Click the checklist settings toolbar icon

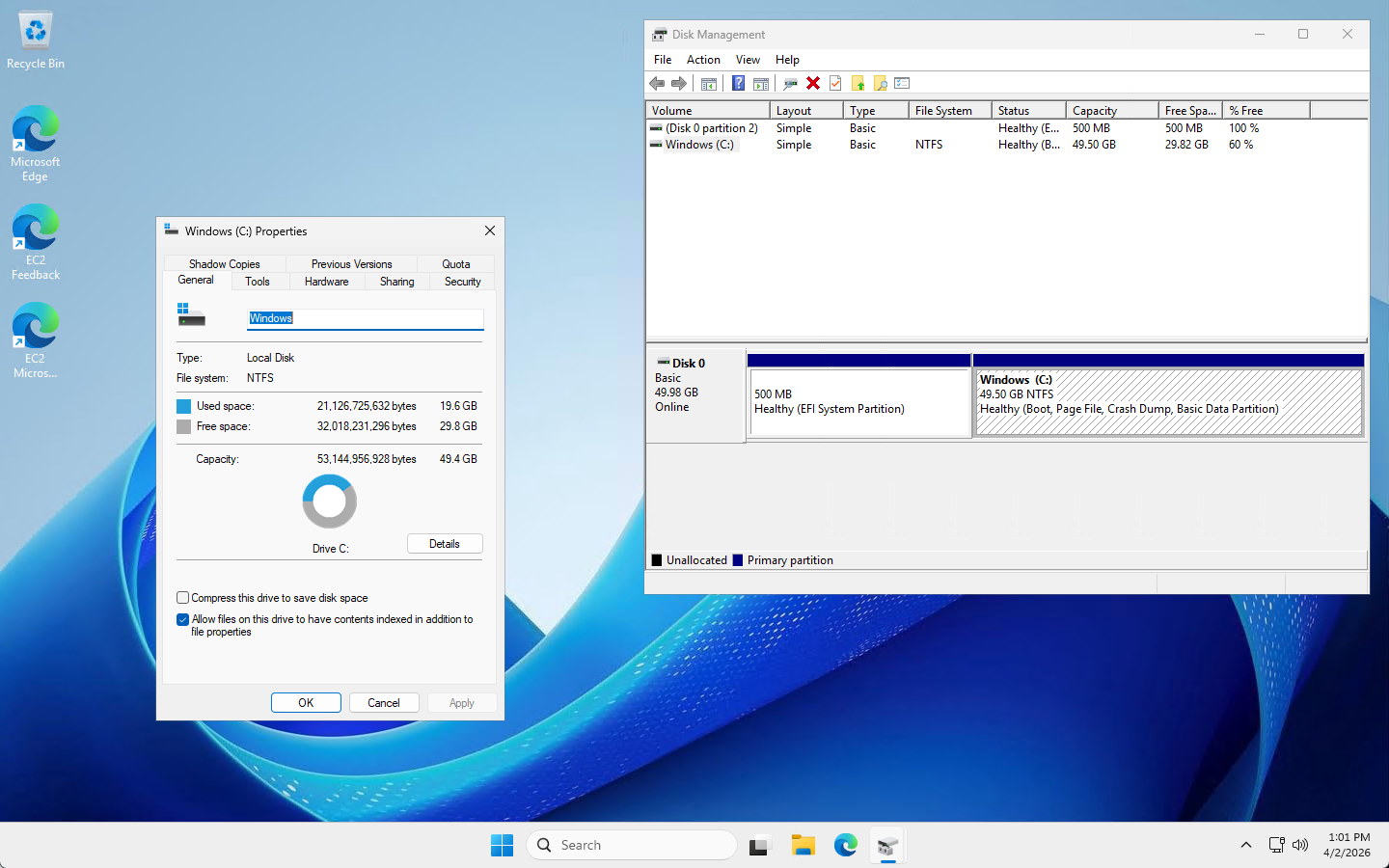pyautogui.click(x=903, y=84)
